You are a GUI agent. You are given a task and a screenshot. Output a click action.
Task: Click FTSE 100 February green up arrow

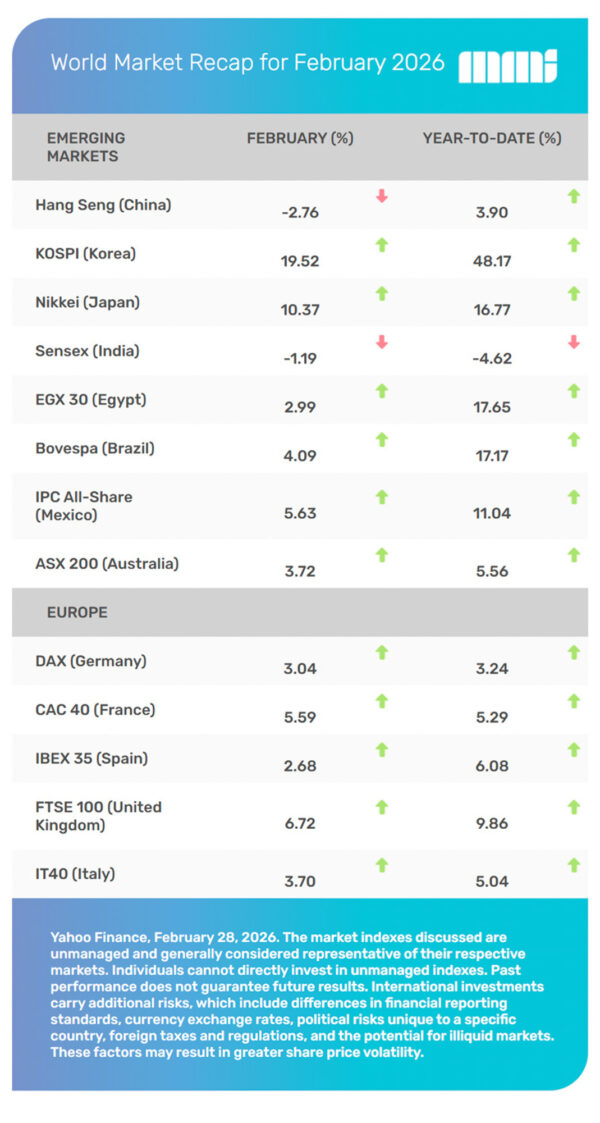point(381,806)
